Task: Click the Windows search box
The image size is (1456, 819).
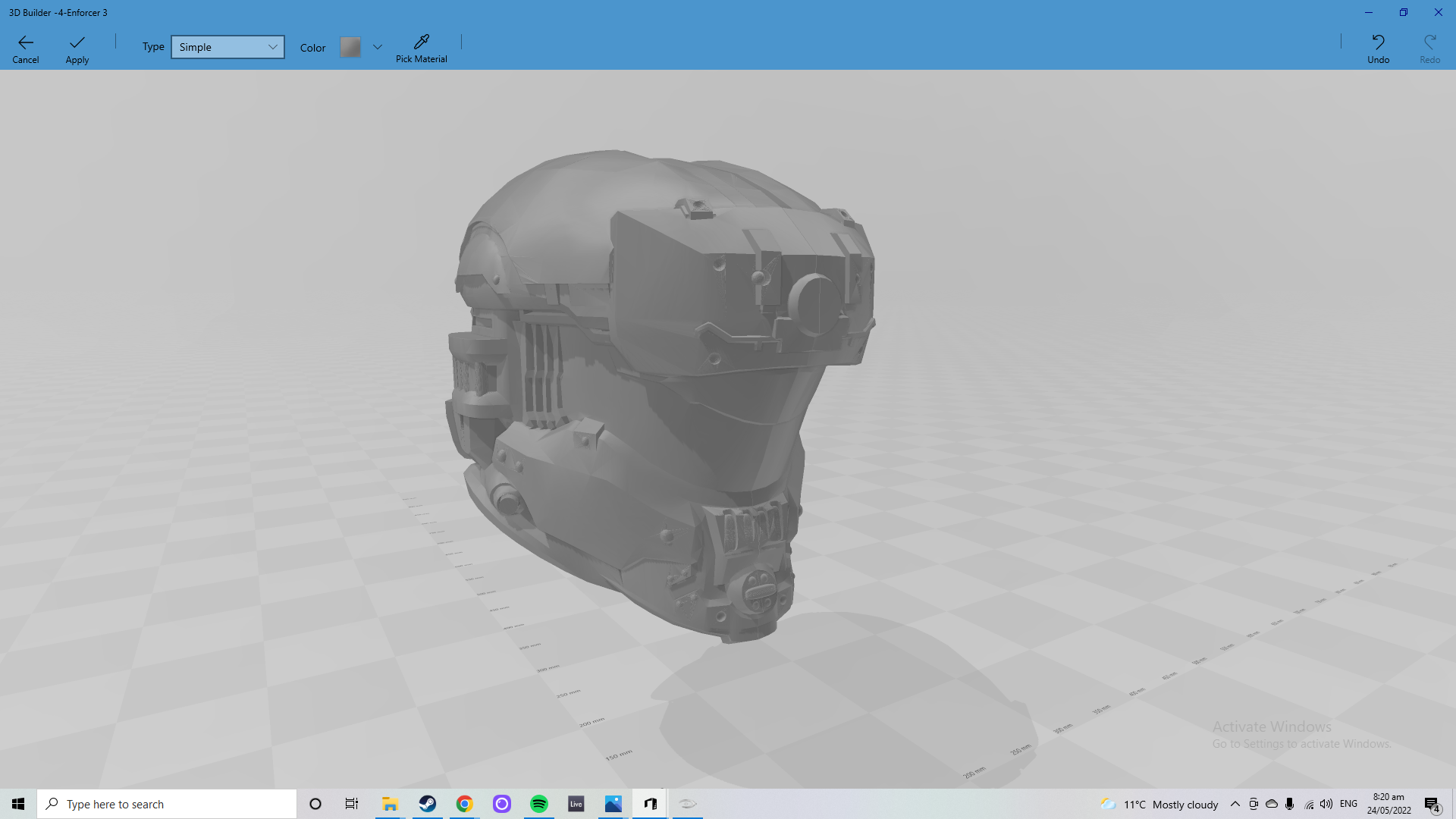Action: tap(167, 804)
